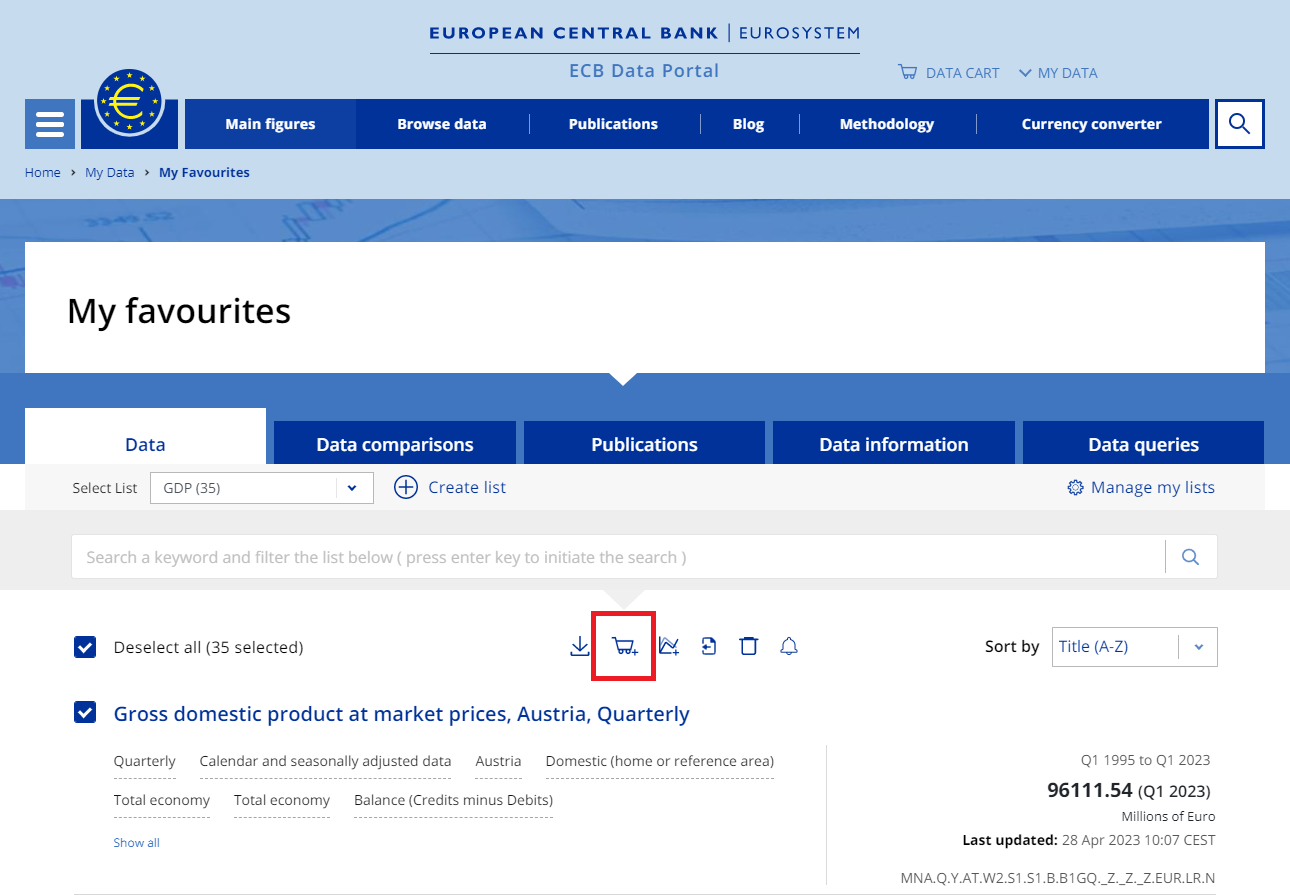
Task: Add selected series to a chart
Action: pos(668,646)
